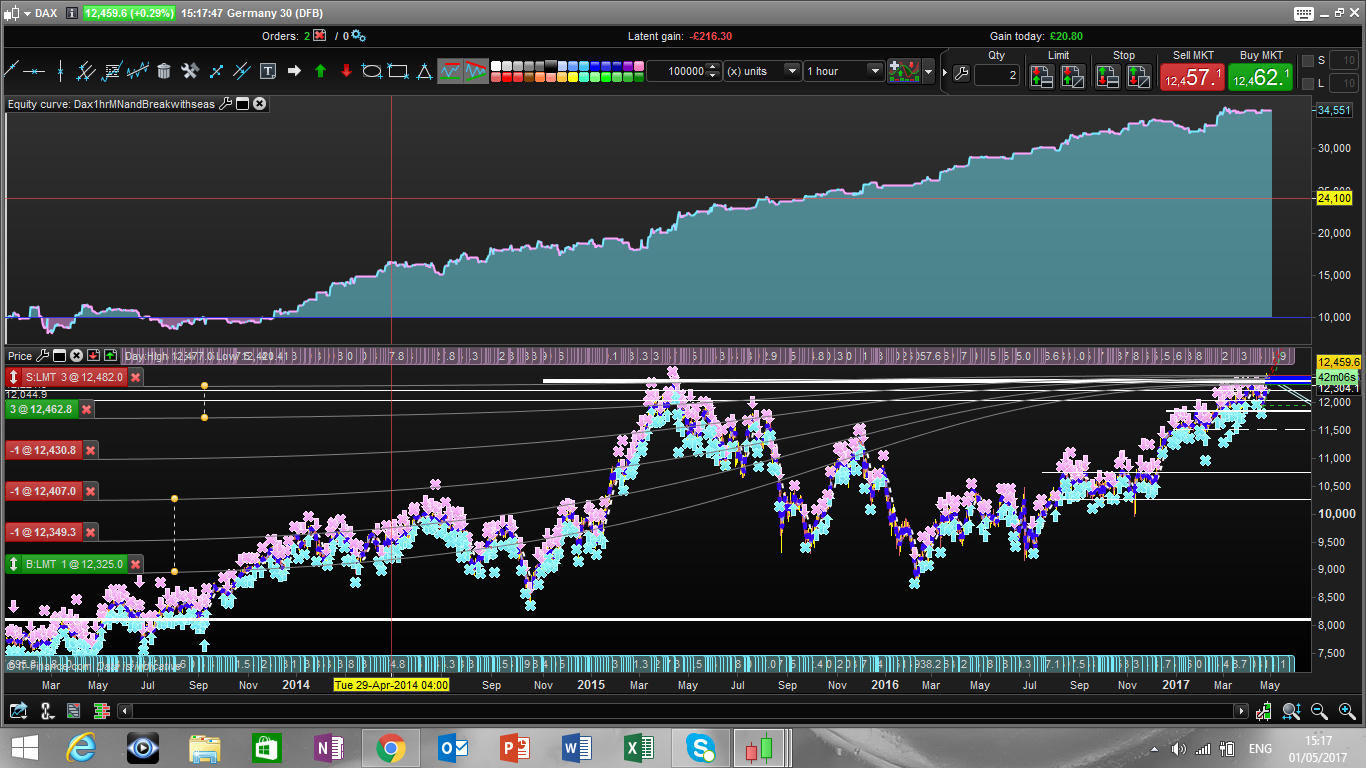
Task: Close the 3 @ 12,462.8 position
Action: (87, 409)
